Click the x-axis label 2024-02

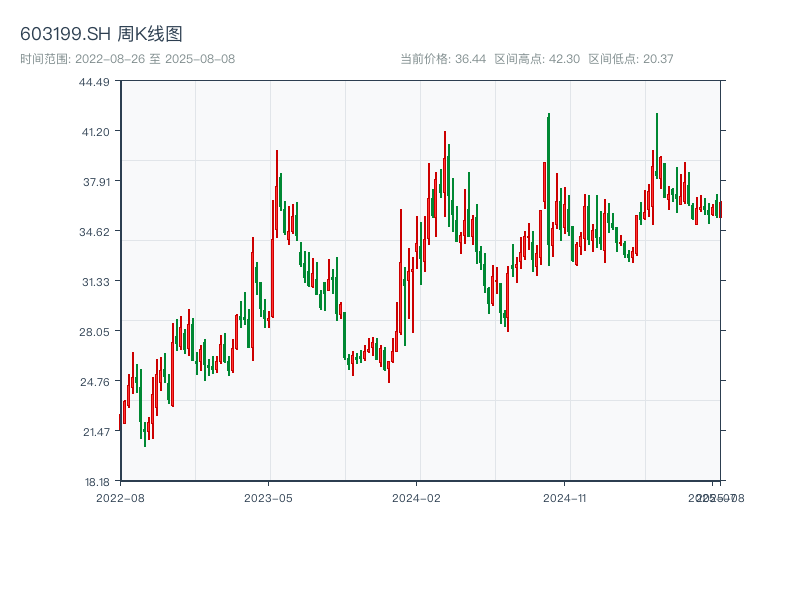coord(416,498)
